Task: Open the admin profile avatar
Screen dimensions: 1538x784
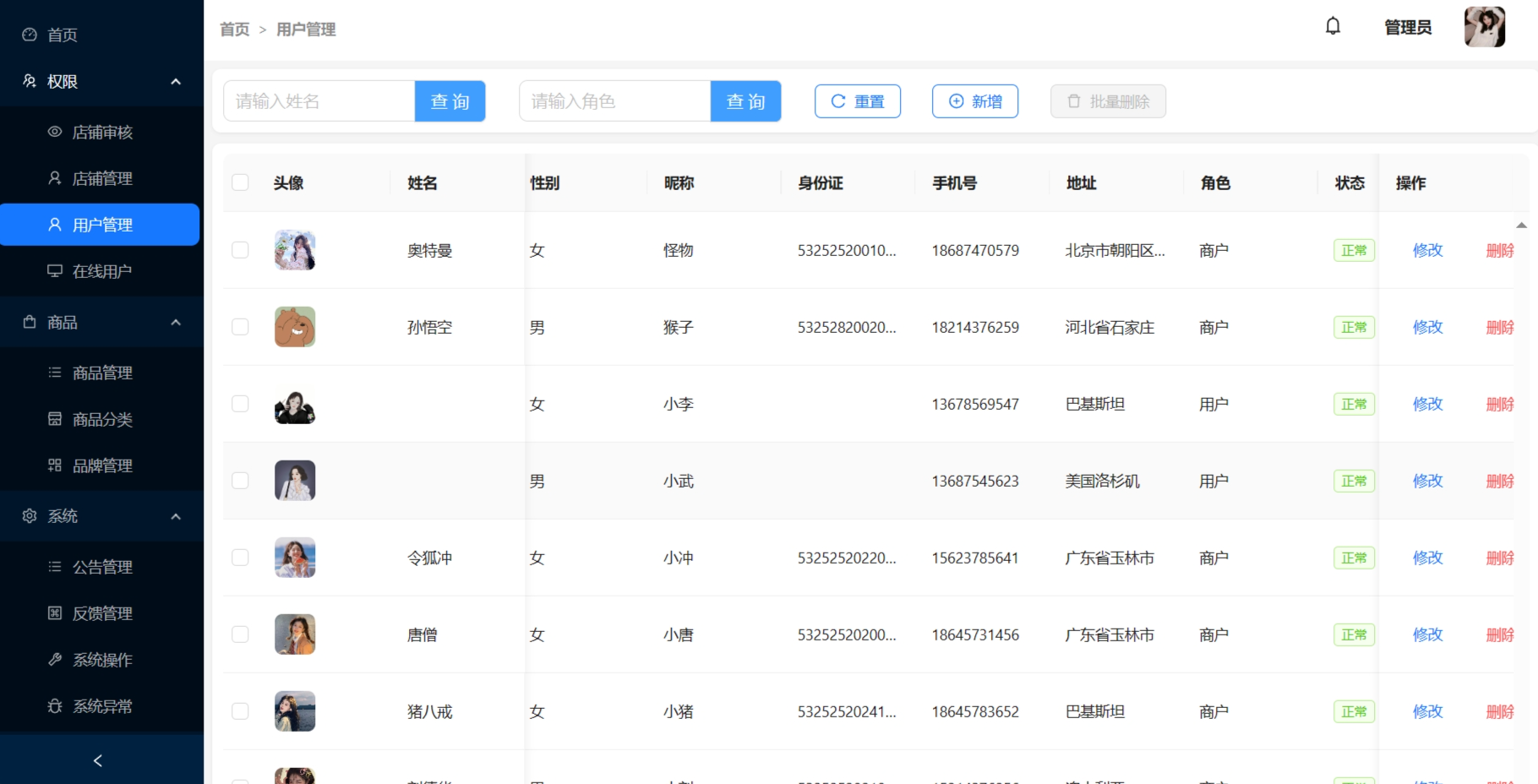Action: (1485, 27)
